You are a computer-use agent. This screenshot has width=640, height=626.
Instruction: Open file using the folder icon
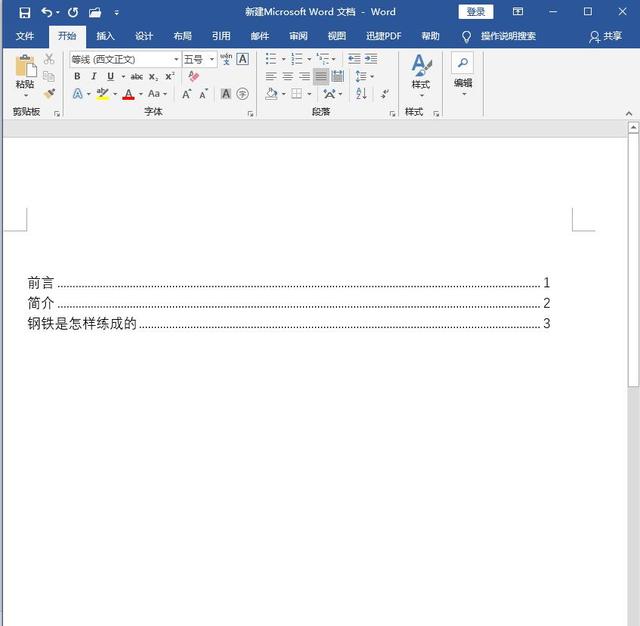click(95, 12)
